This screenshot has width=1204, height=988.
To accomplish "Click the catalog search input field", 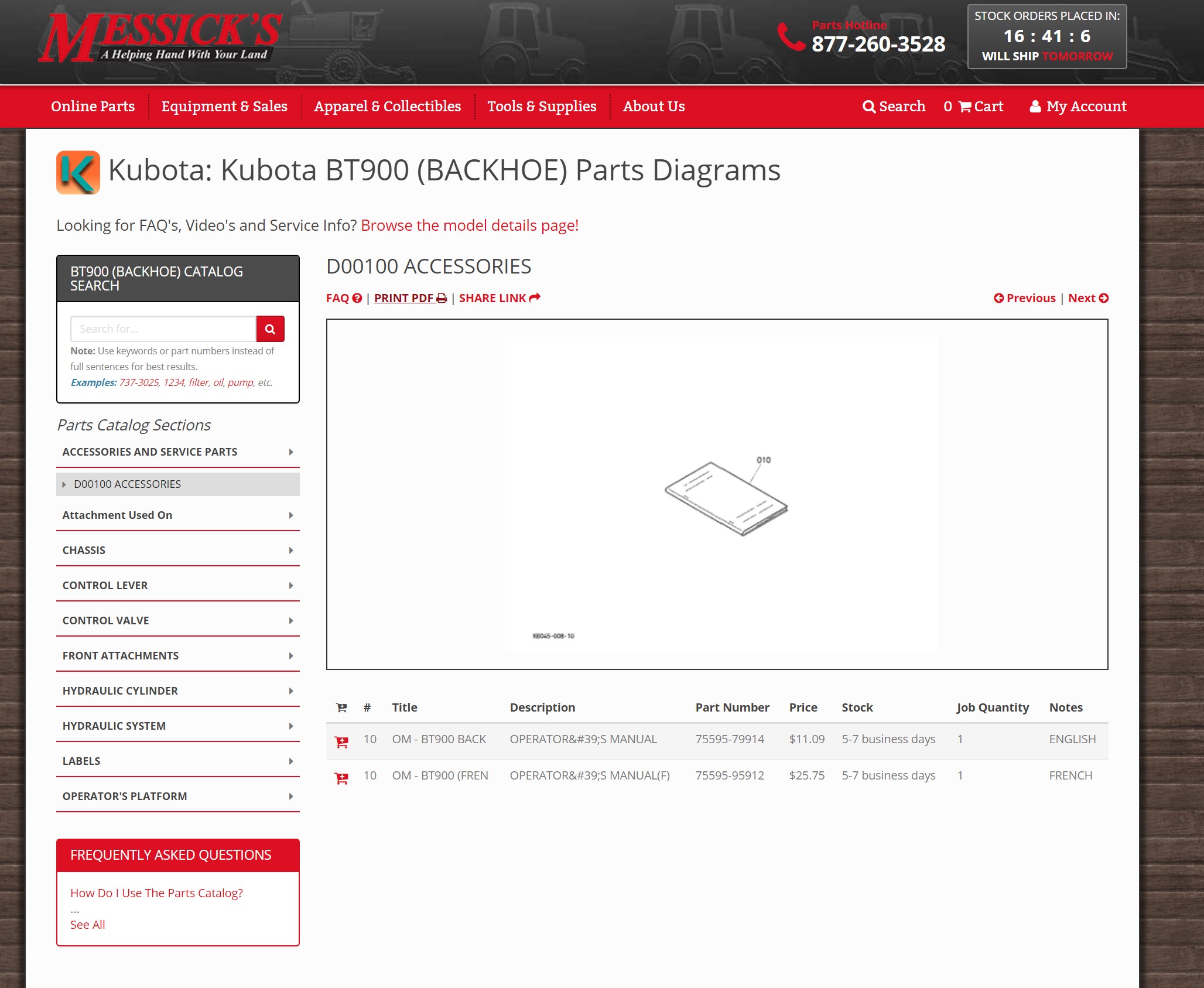I will (163, 329).
